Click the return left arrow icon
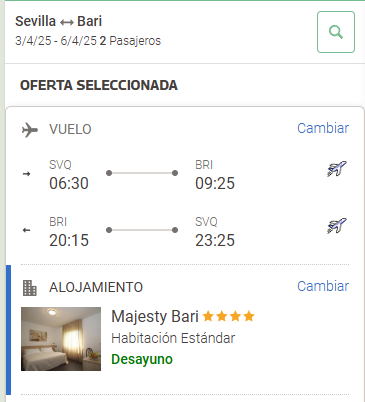The width and height of the screenshot is (365, 402). 27,230
